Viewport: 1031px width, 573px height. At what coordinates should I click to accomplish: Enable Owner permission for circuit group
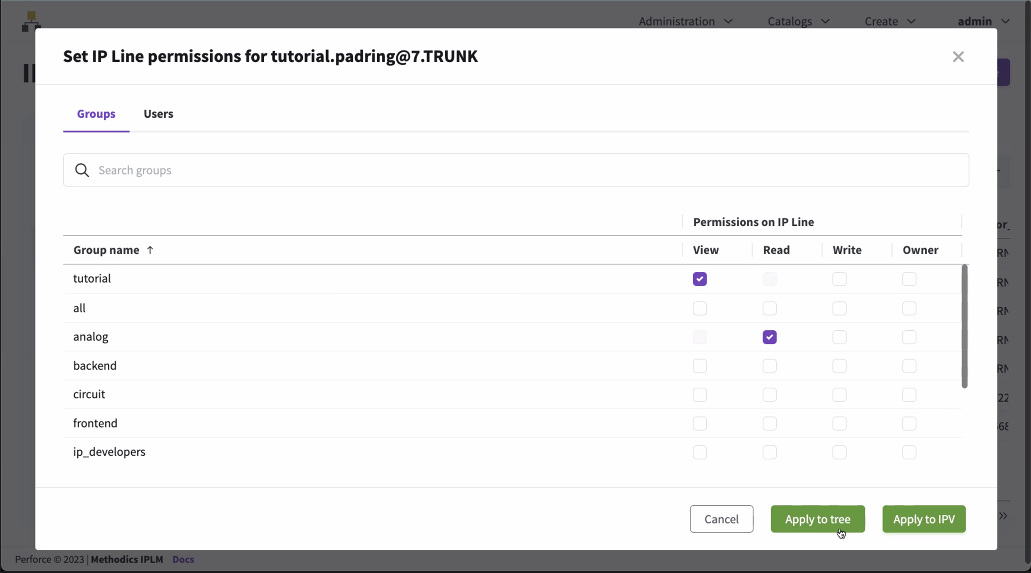tap(909, 394)
